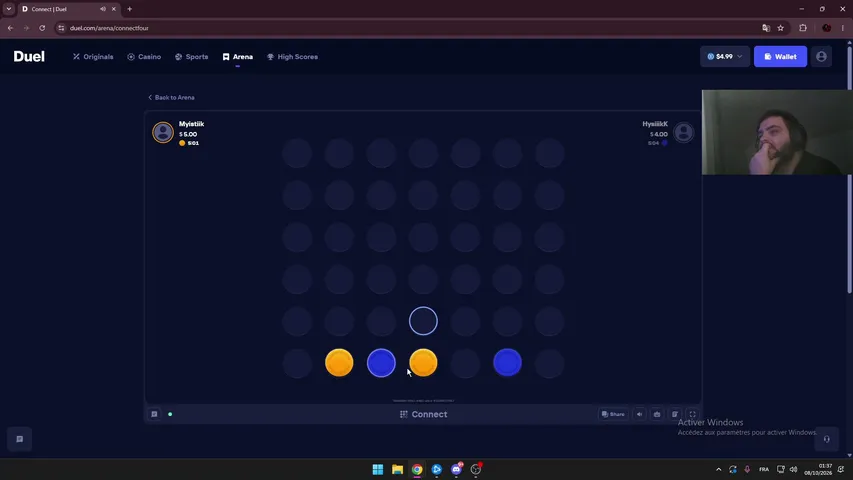Go back in the browser
This screenshot has width=853, height=480.
click(10, 28)
